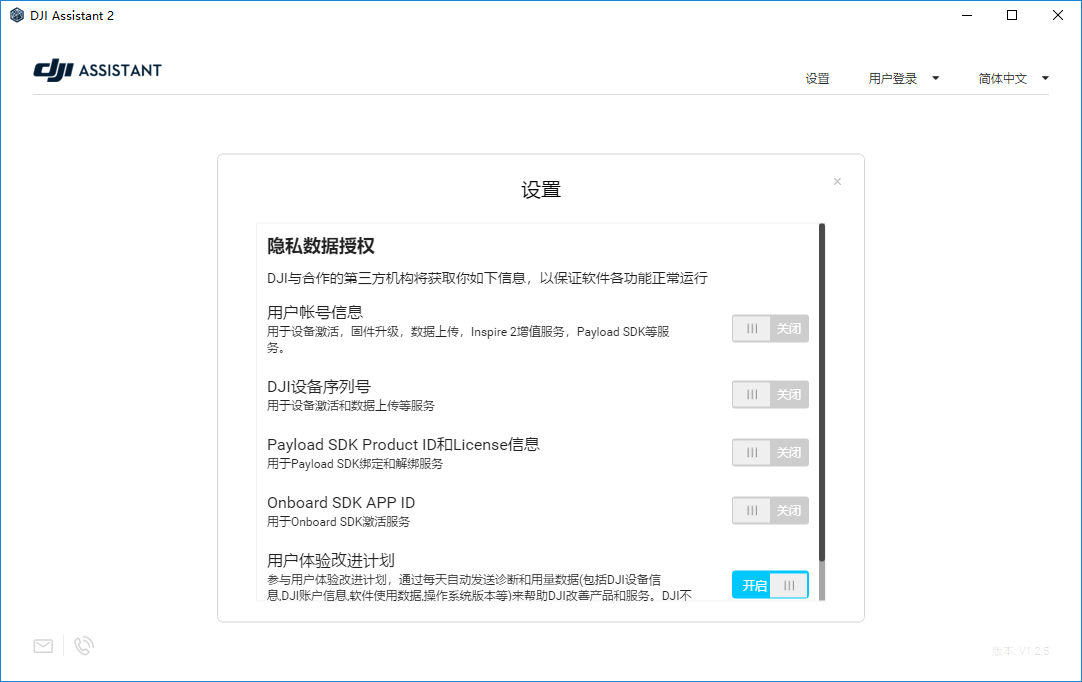This screenshot has height=682, width=1082.
Task: Click the 用于Payload SDK绑定和解绑服务 description
Action: [x=355, y=464]
